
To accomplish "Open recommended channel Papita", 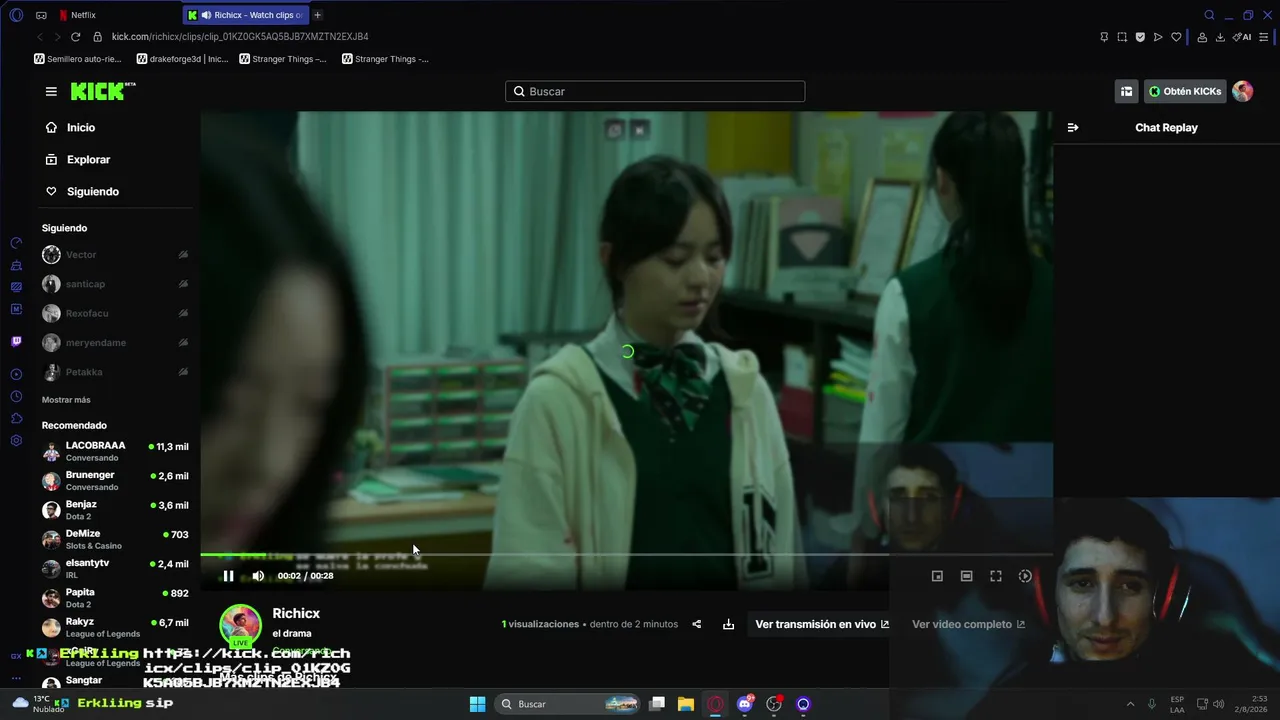I will point(115,598).
